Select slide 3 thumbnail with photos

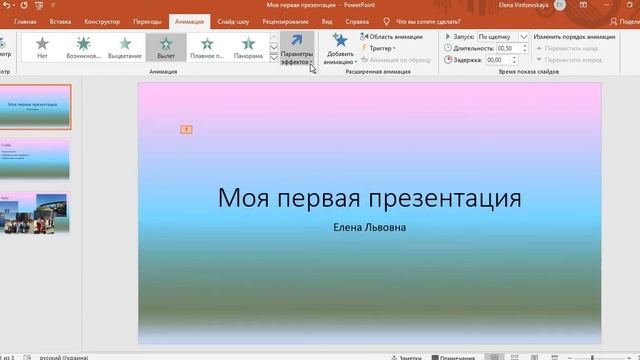35,213
